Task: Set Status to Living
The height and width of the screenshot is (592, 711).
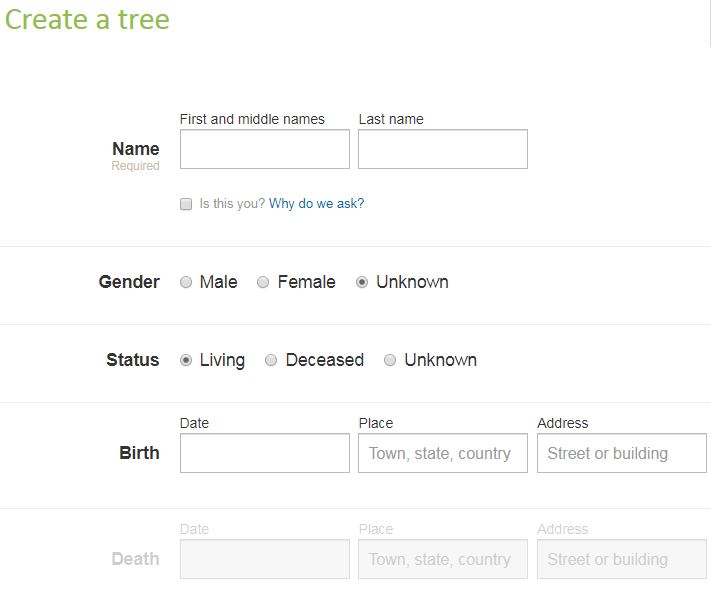Action: (186, 360)
